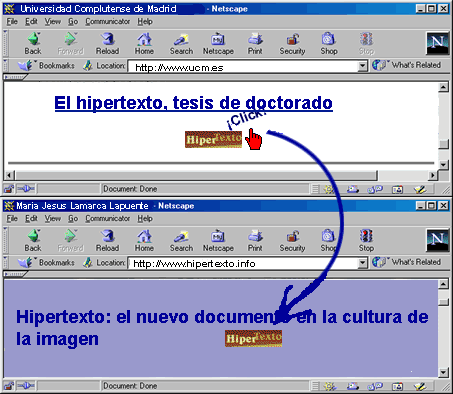
Task: Click Search in the Universidad Complutense window
Action: pyautogui.click(x=181, y=44)
